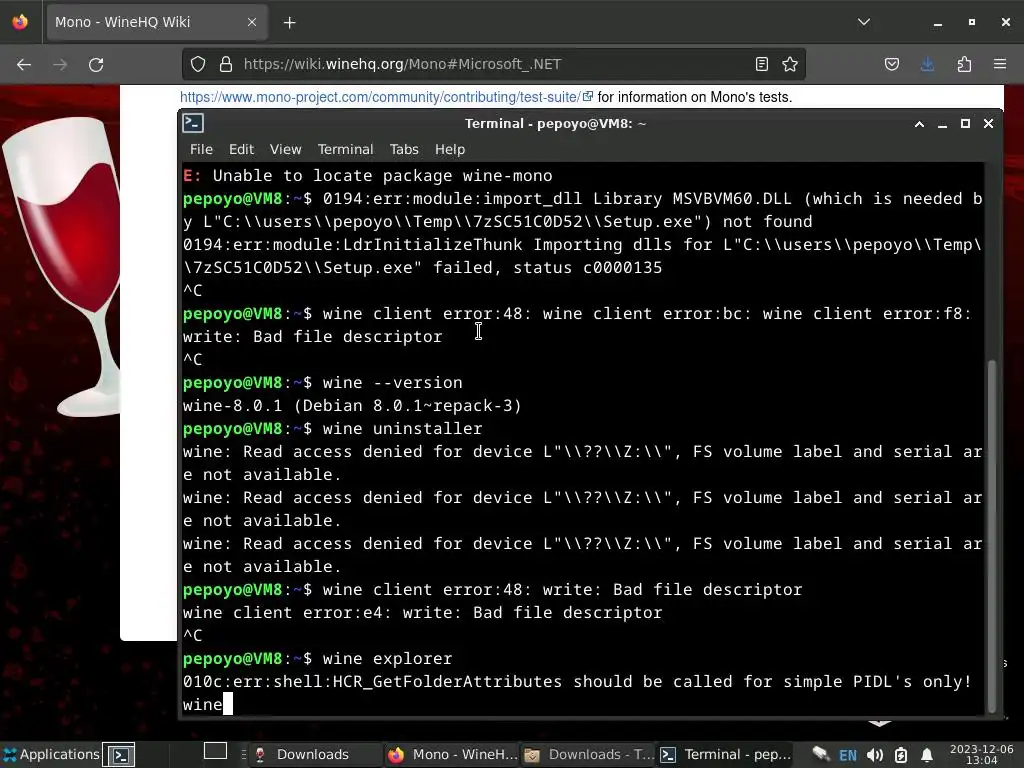The height and width of the screenshot is (768, 1024).
Task: Click the 'wine uninstaller' command line
Action: point(402,428)
